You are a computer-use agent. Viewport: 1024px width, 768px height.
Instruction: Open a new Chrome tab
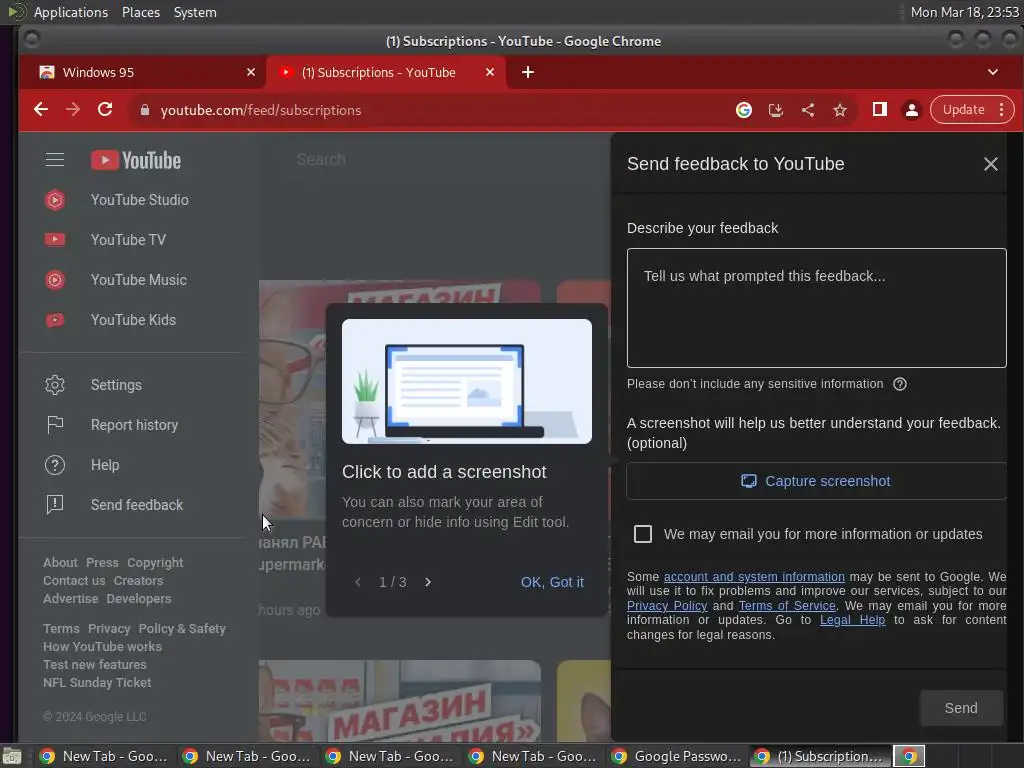(528, 72)
